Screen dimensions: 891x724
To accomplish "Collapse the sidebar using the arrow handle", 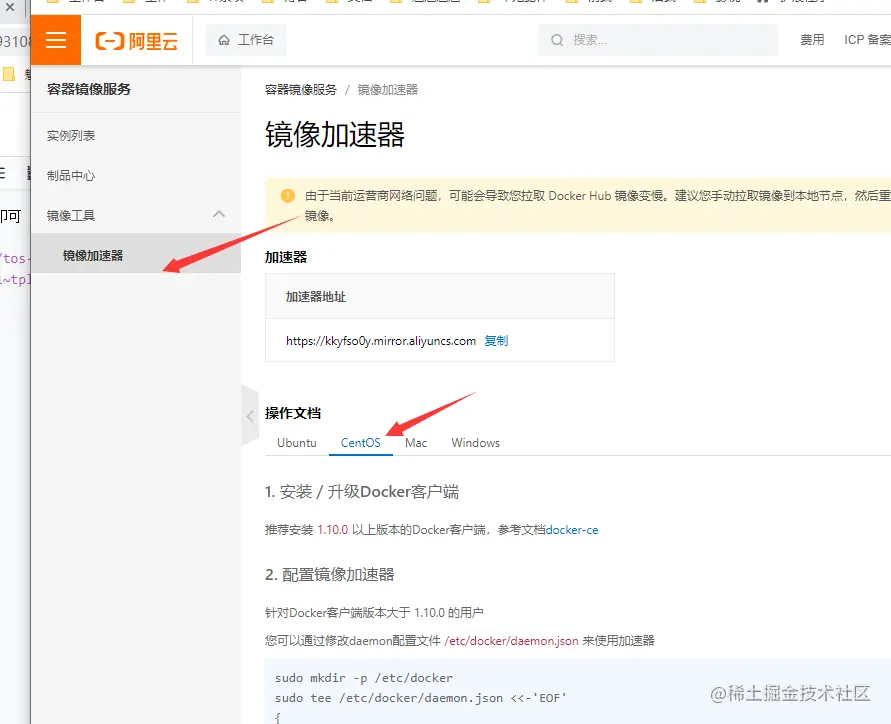I will tap(250, 416).
